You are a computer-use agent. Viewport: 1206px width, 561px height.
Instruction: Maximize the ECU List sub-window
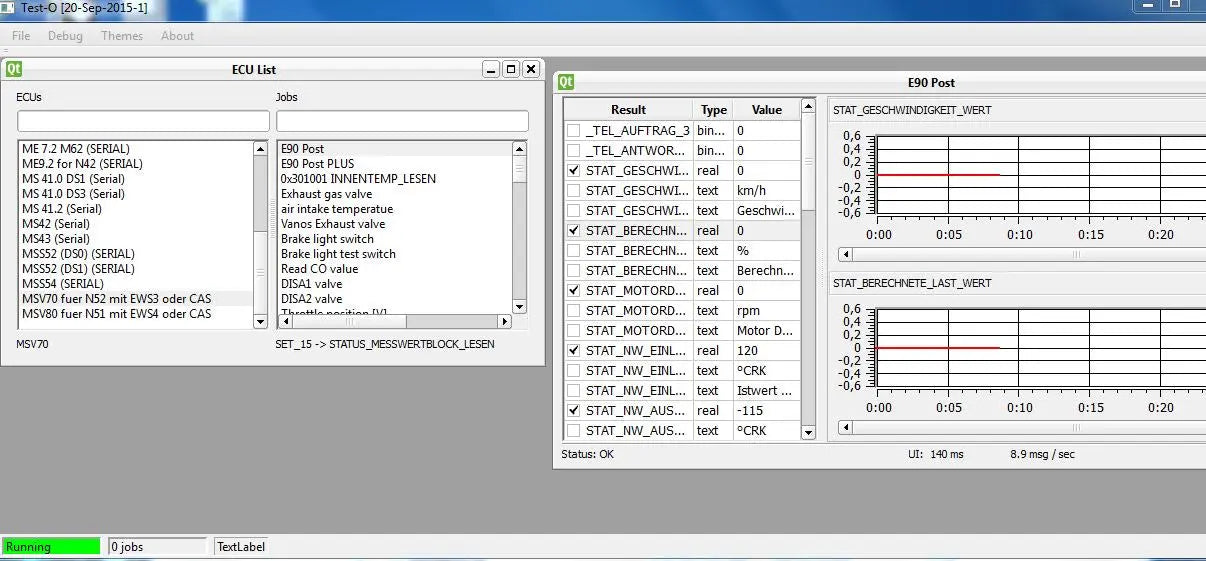[511, 69]
